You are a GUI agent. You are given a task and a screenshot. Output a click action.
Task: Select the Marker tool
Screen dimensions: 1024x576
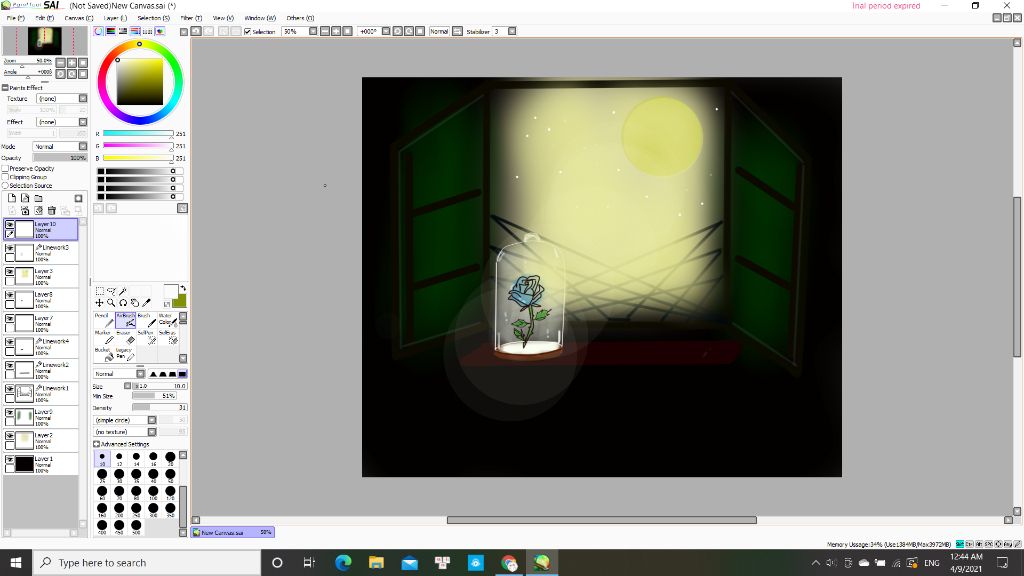coord(103,336)
